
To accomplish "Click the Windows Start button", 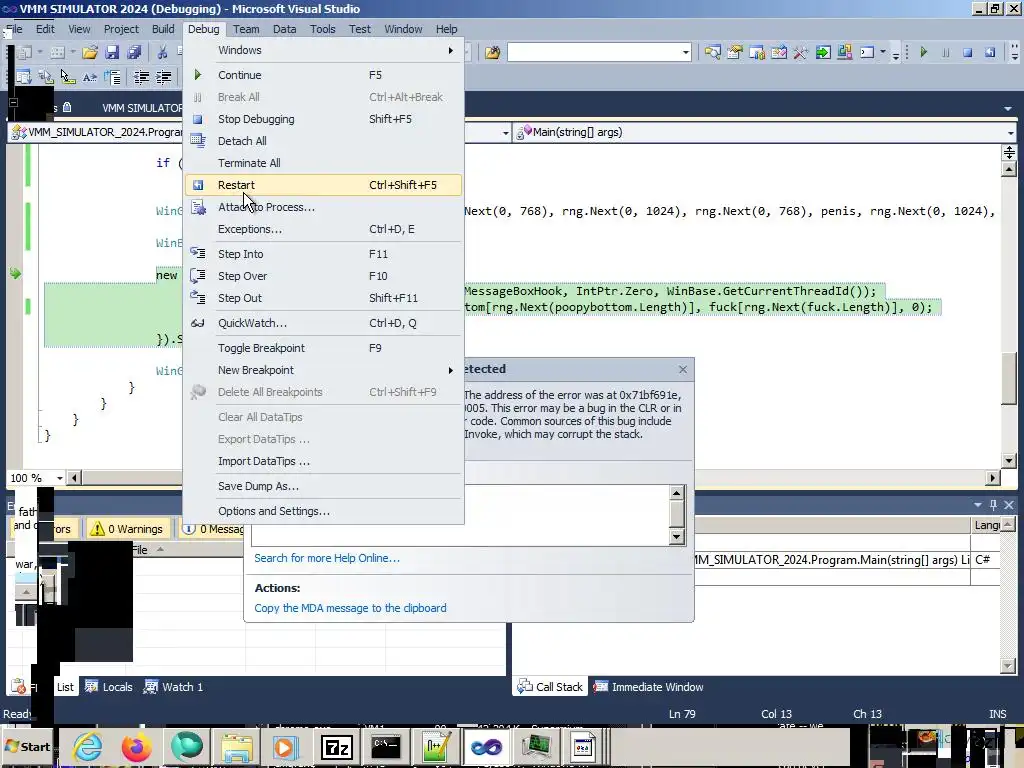I will pos(27,747).
